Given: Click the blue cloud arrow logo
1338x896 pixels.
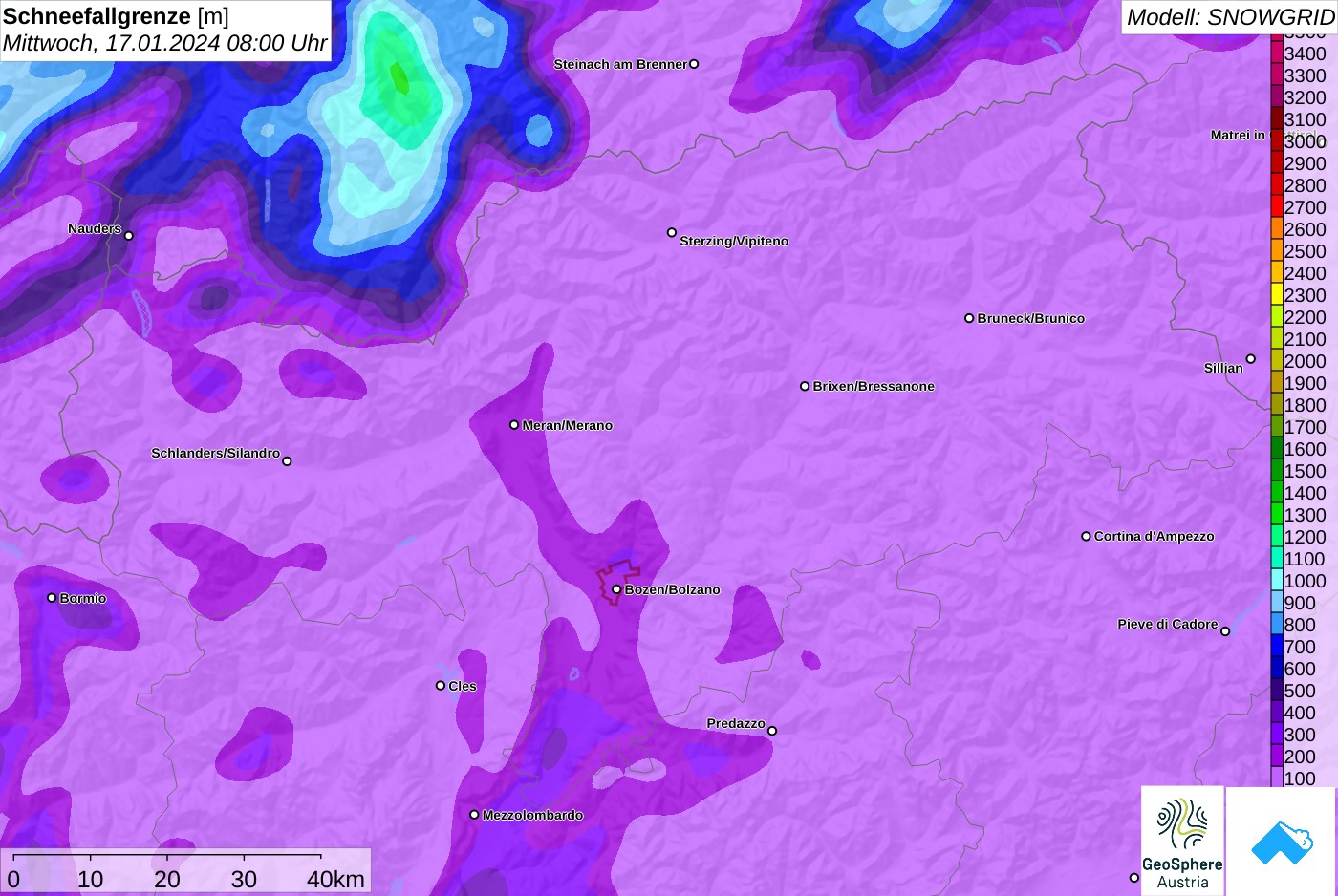Looking at the screenshot, I should coord(1282,842).
